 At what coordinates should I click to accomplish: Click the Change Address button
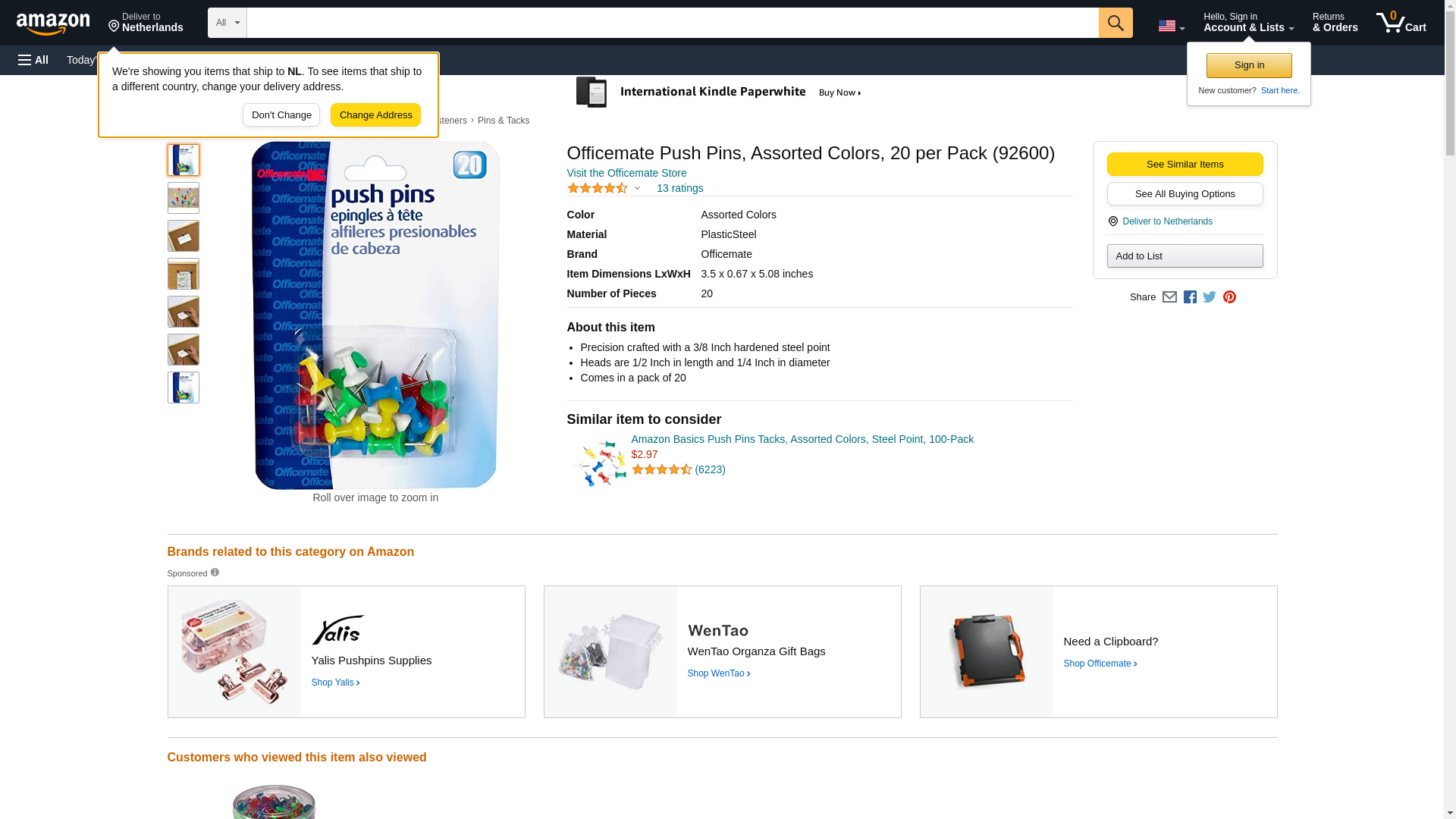pos(375,115)
